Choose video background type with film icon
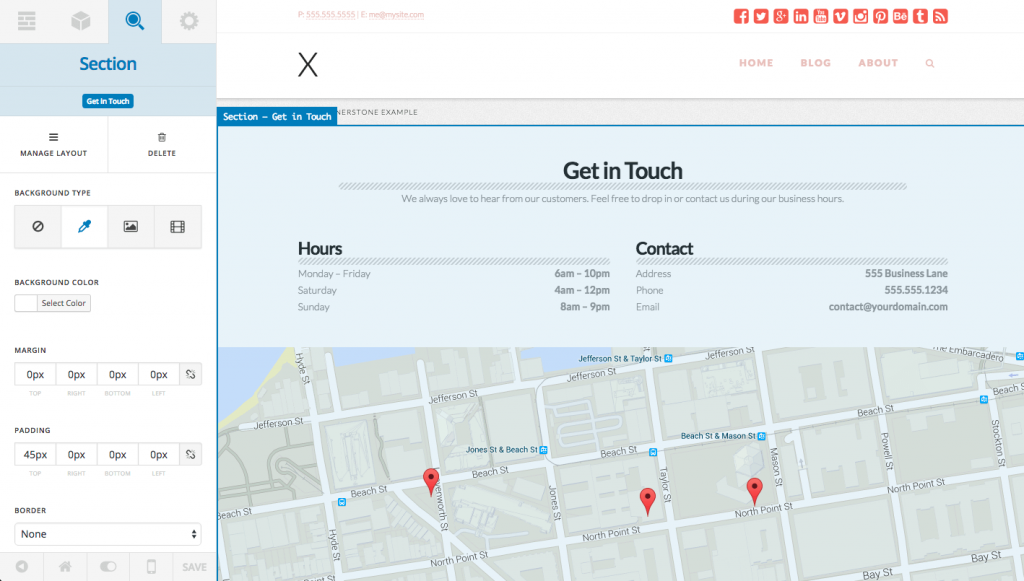 177,227
